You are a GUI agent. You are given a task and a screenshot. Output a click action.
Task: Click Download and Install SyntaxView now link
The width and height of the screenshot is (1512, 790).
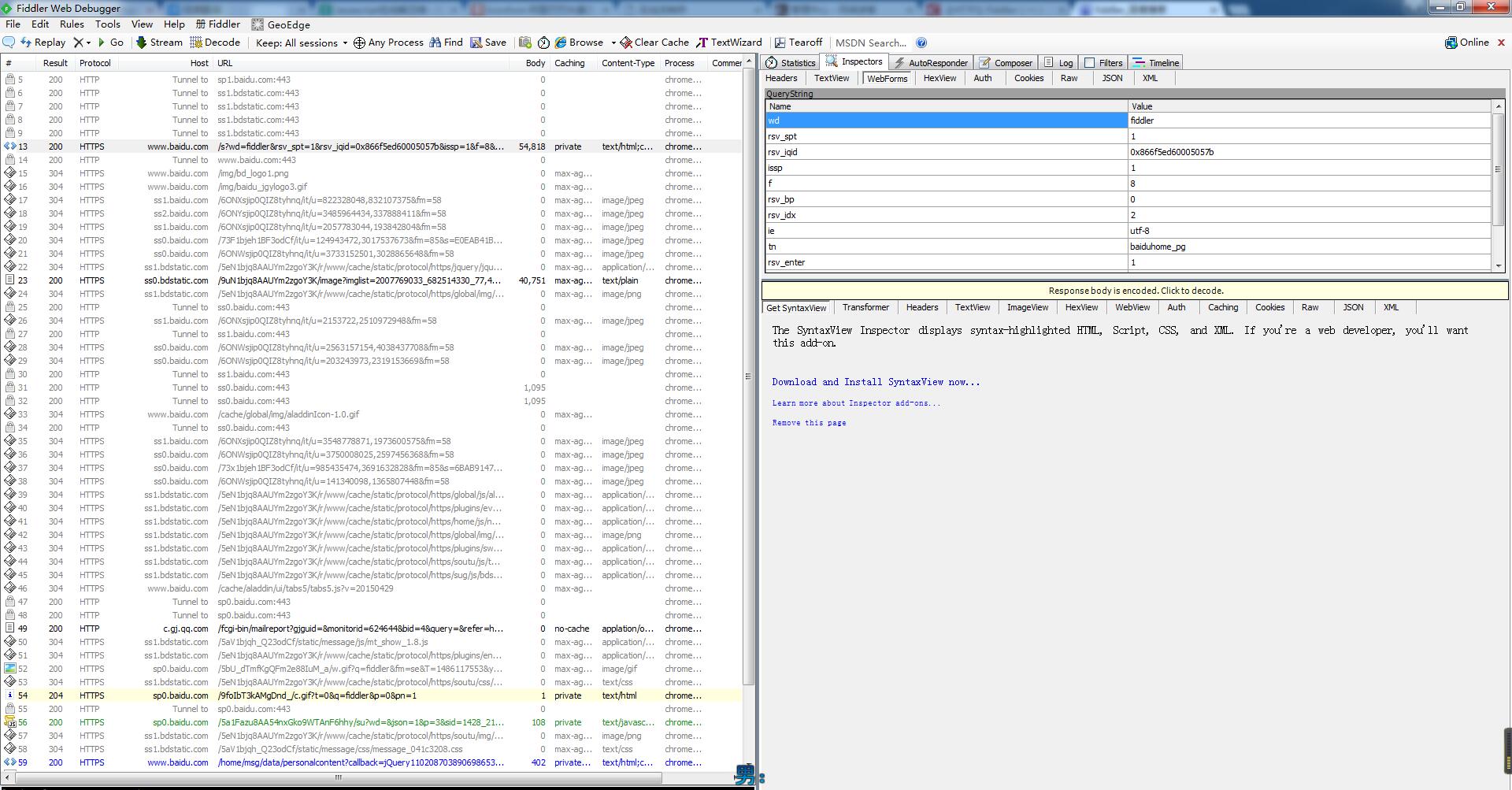click(876, 382)
